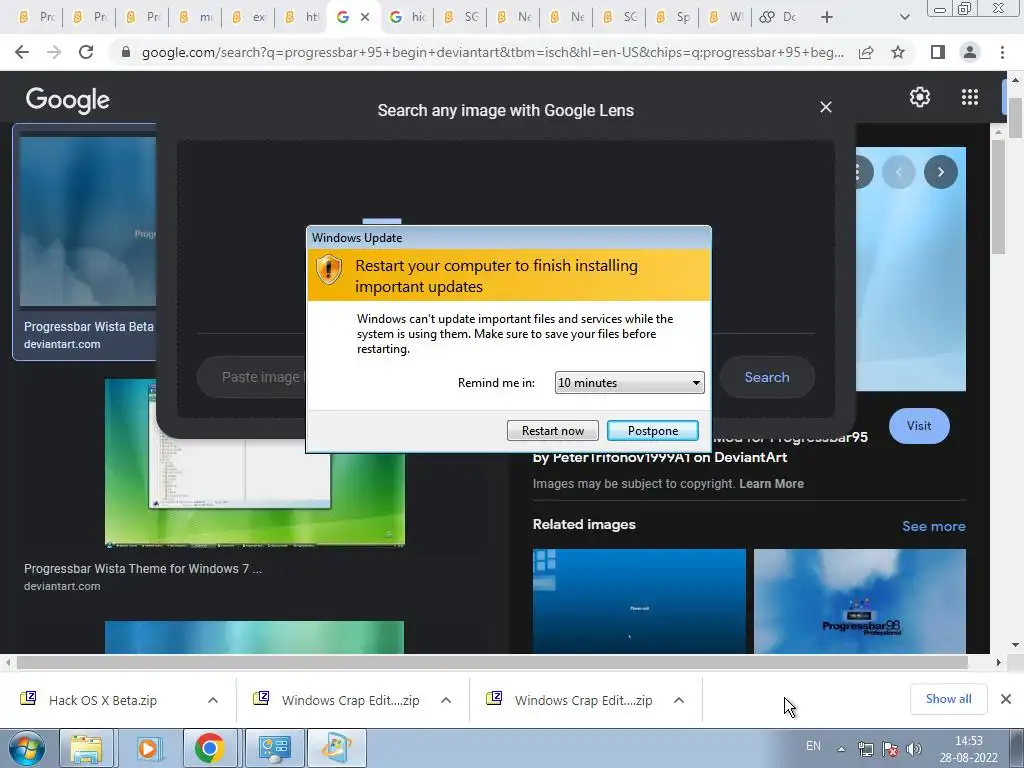Image resolution: width=1024 pixels, height=768 pixels.
Task: Go forward in Chrome
Action: click(54, 52)
